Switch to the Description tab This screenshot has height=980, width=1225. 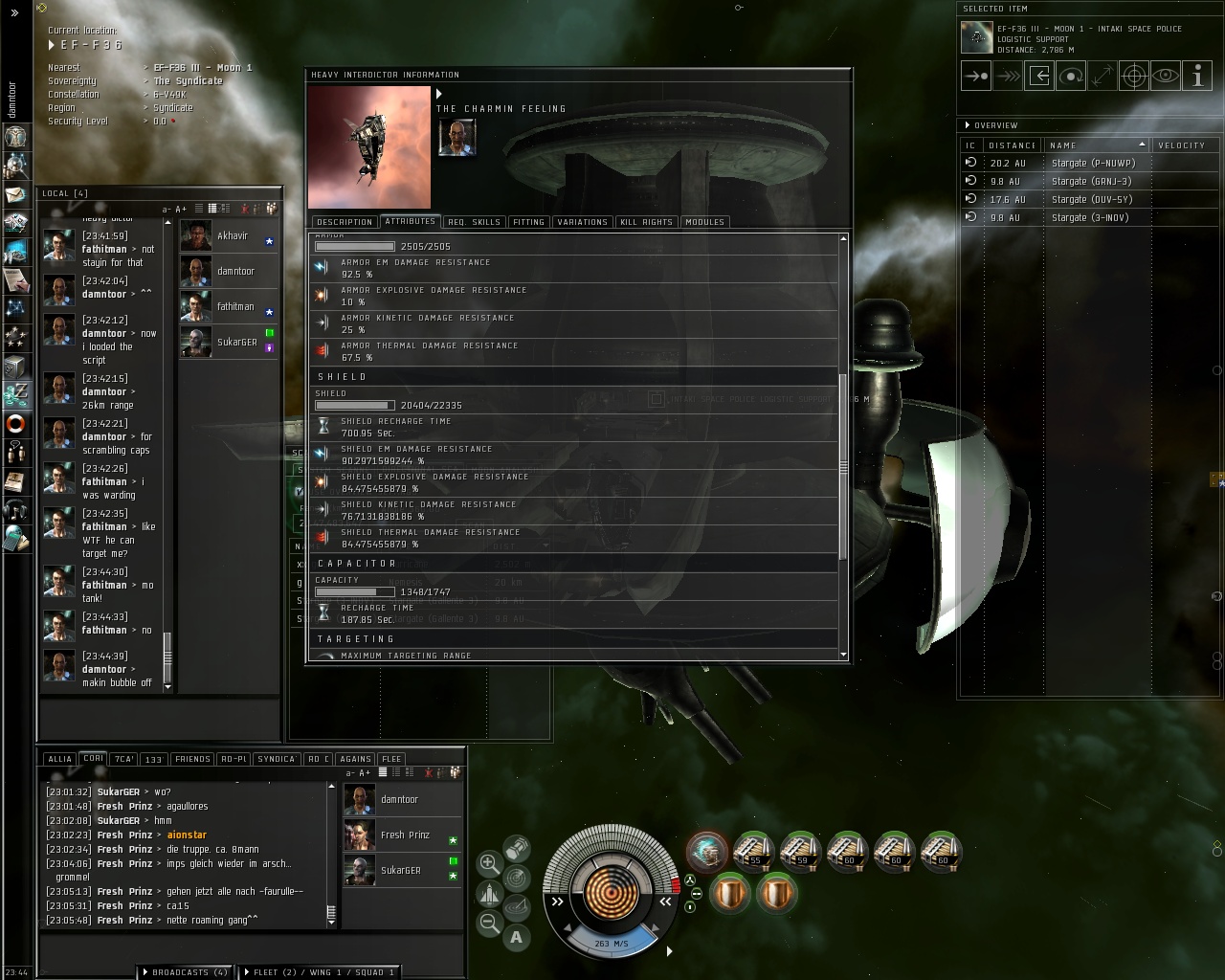[x=345, y=222]
